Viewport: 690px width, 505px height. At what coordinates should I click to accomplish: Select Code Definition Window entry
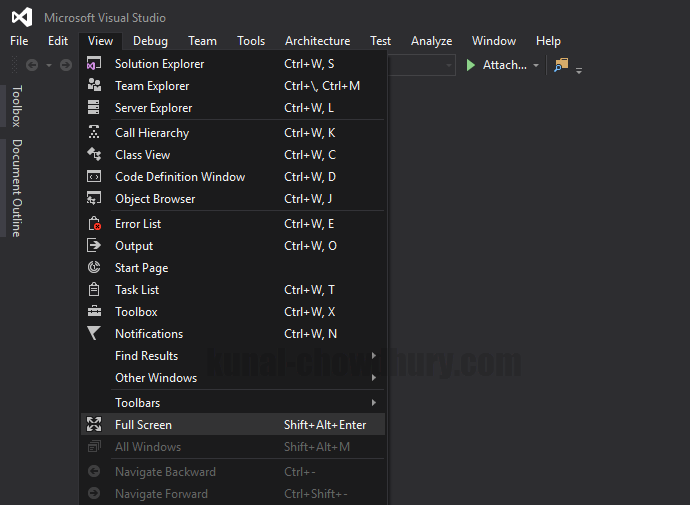[x=233, y=176]
